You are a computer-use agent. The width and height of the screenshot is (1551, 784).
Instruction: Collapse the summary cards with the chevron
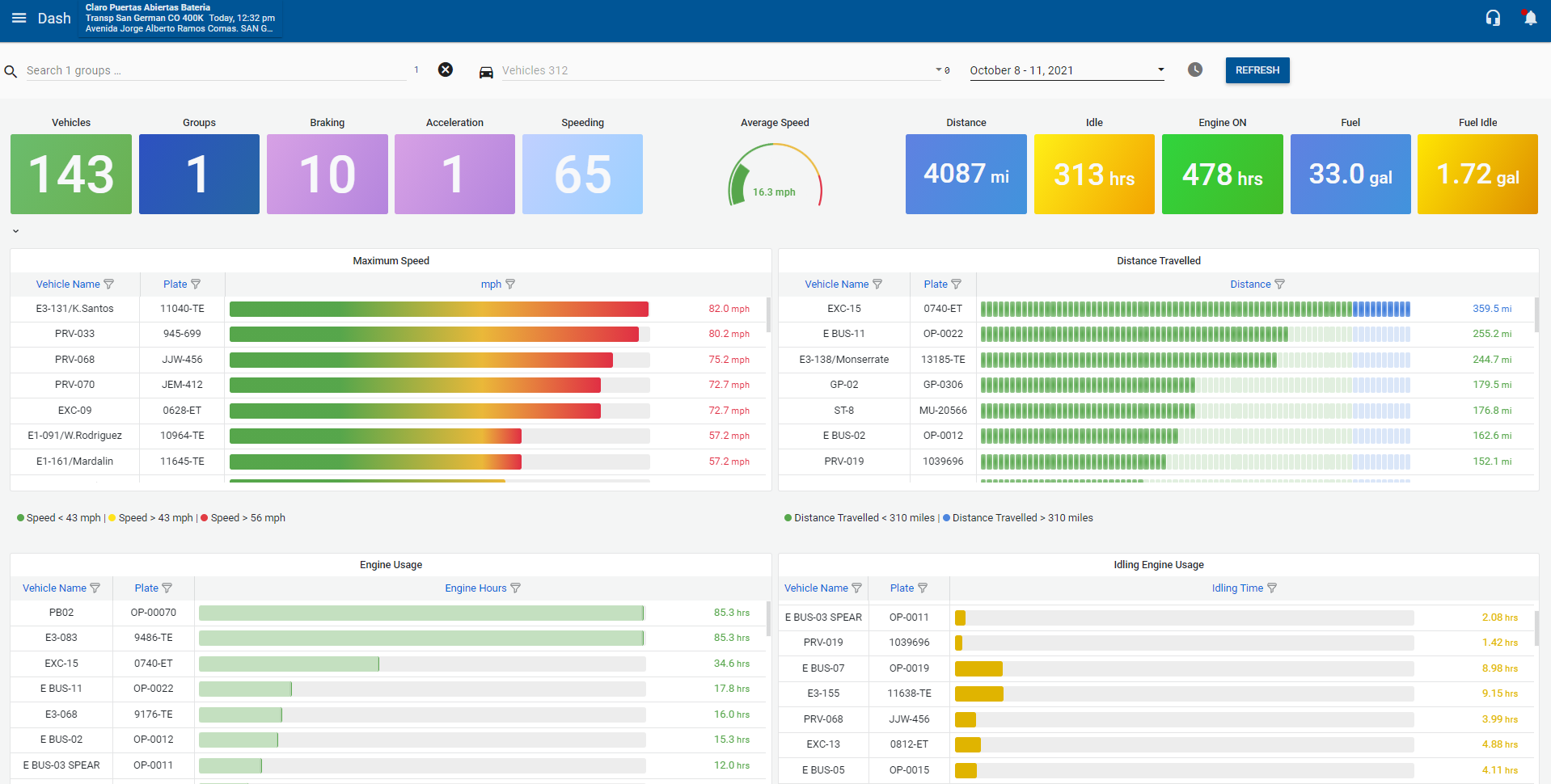[x=15, y=230]
